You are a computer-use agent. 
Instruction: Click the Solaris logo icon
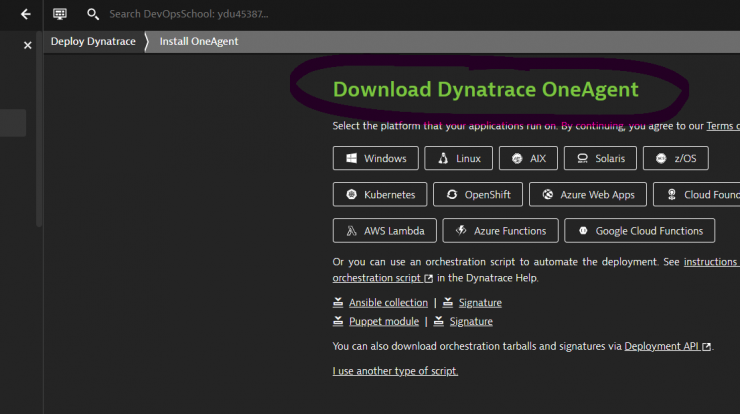(x=582, y=158)
